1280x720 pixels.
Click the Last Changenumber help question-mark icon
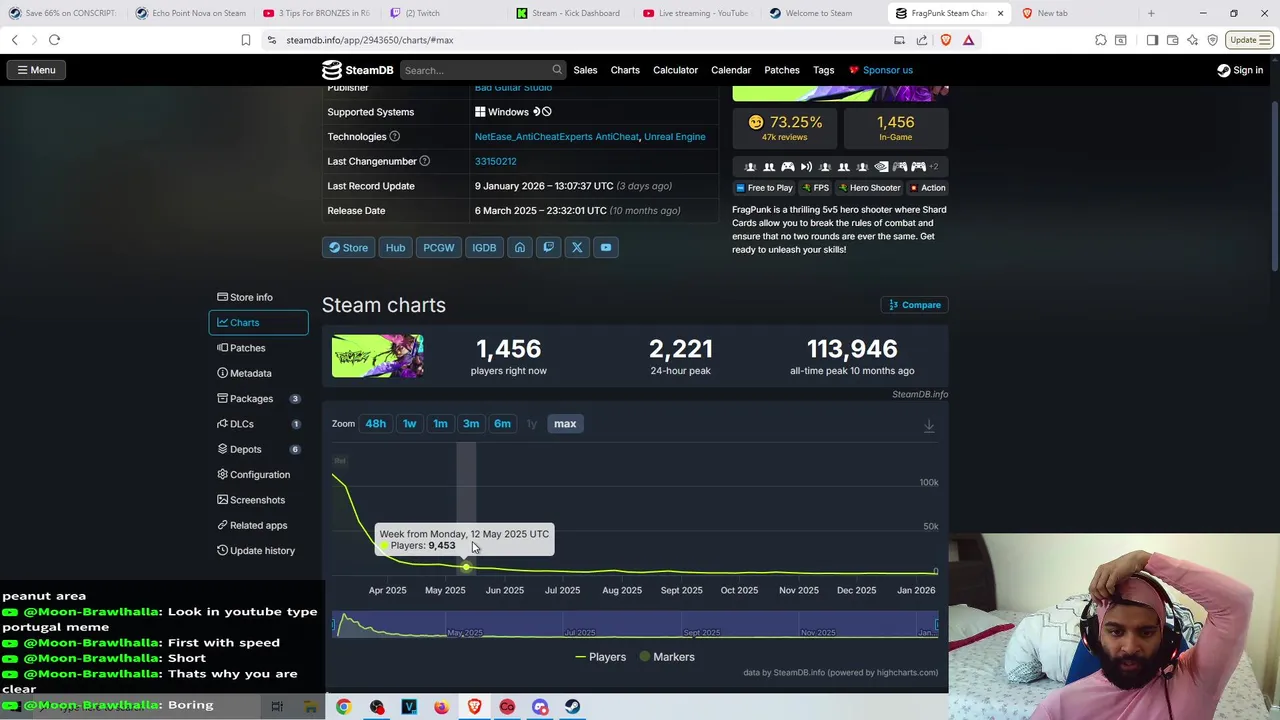(424, 161)
